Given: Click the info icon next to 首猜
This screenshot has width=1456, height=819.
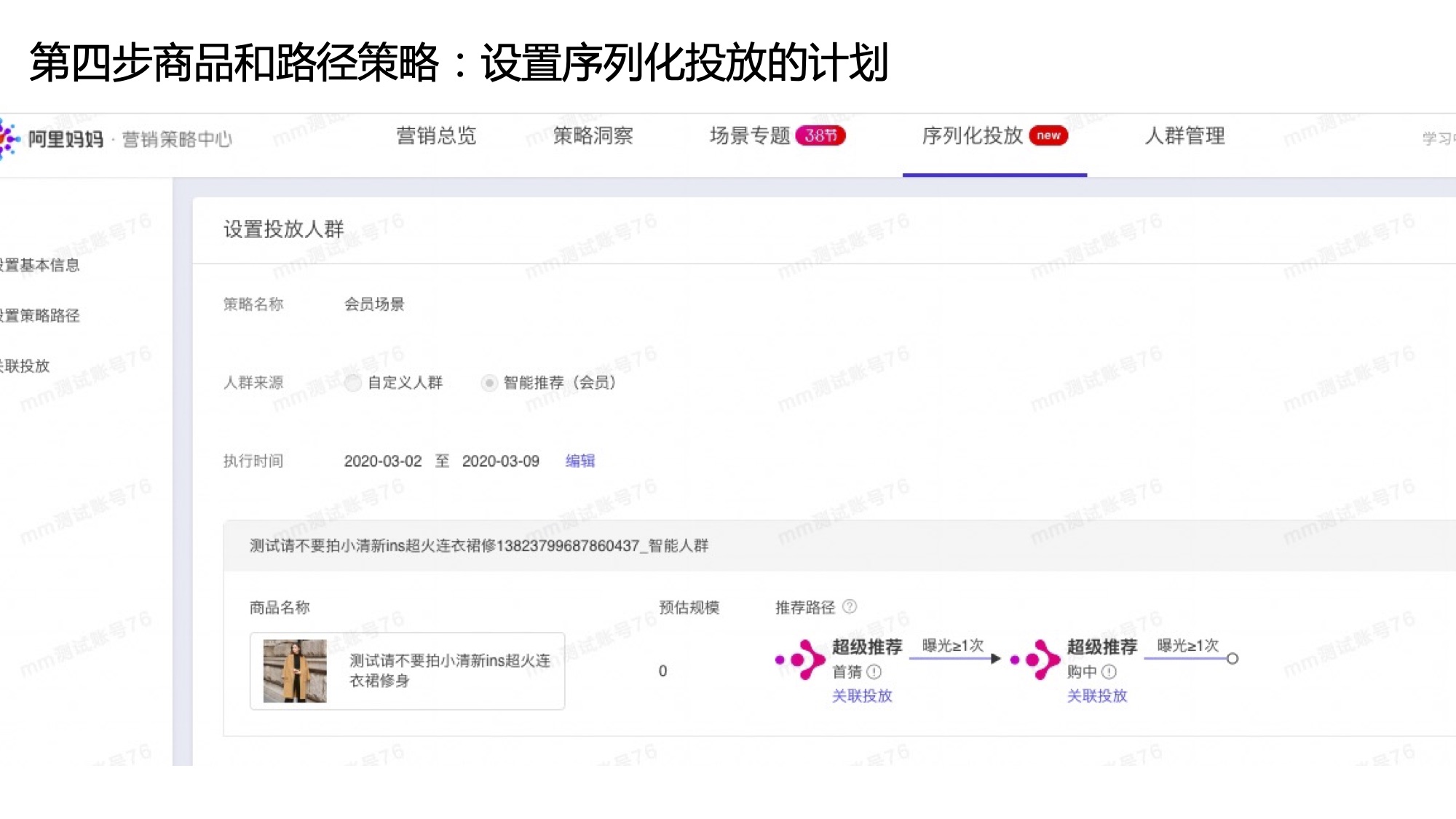Looking at the screenshot, I should [874, 672].
